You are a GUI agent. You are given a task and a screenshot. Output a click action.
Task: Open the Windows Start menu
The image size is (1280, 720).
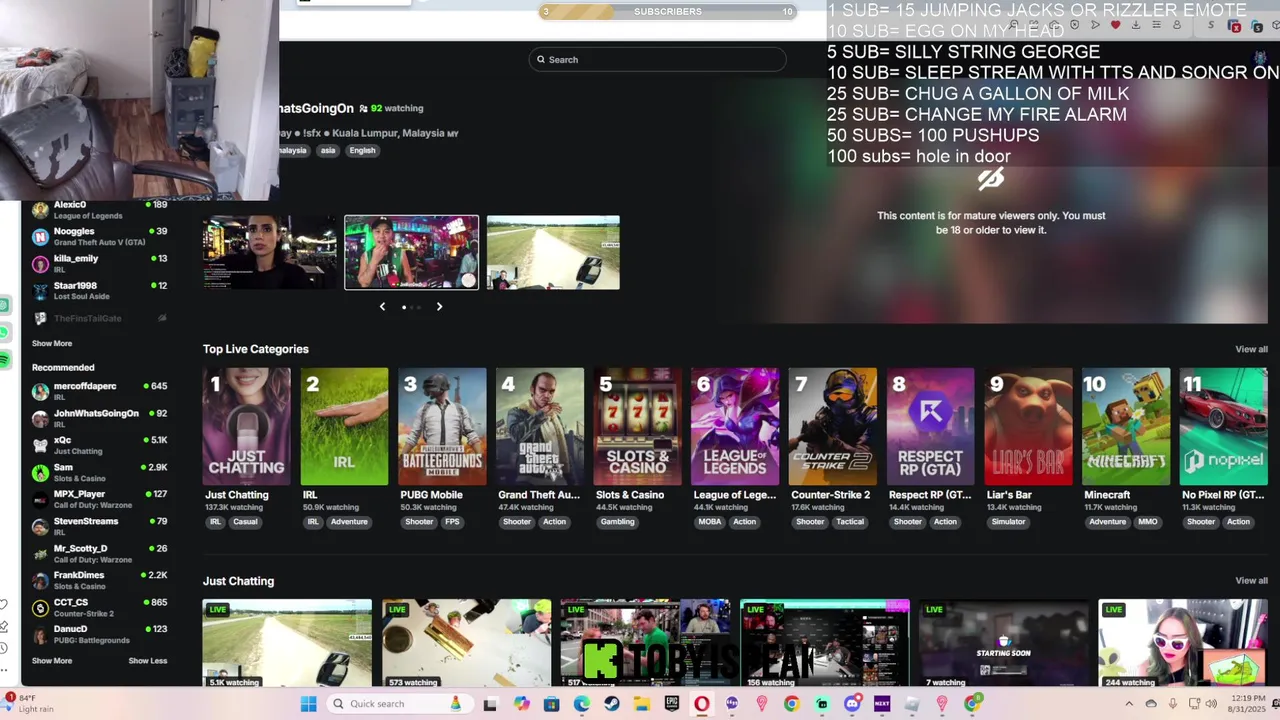[309, 704]
